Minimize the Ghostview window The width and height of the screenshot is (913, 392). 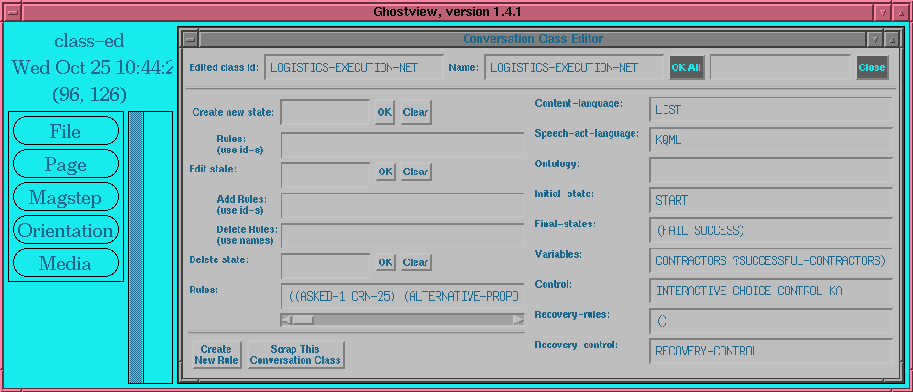pyautogui.click(x=883, y=11)
